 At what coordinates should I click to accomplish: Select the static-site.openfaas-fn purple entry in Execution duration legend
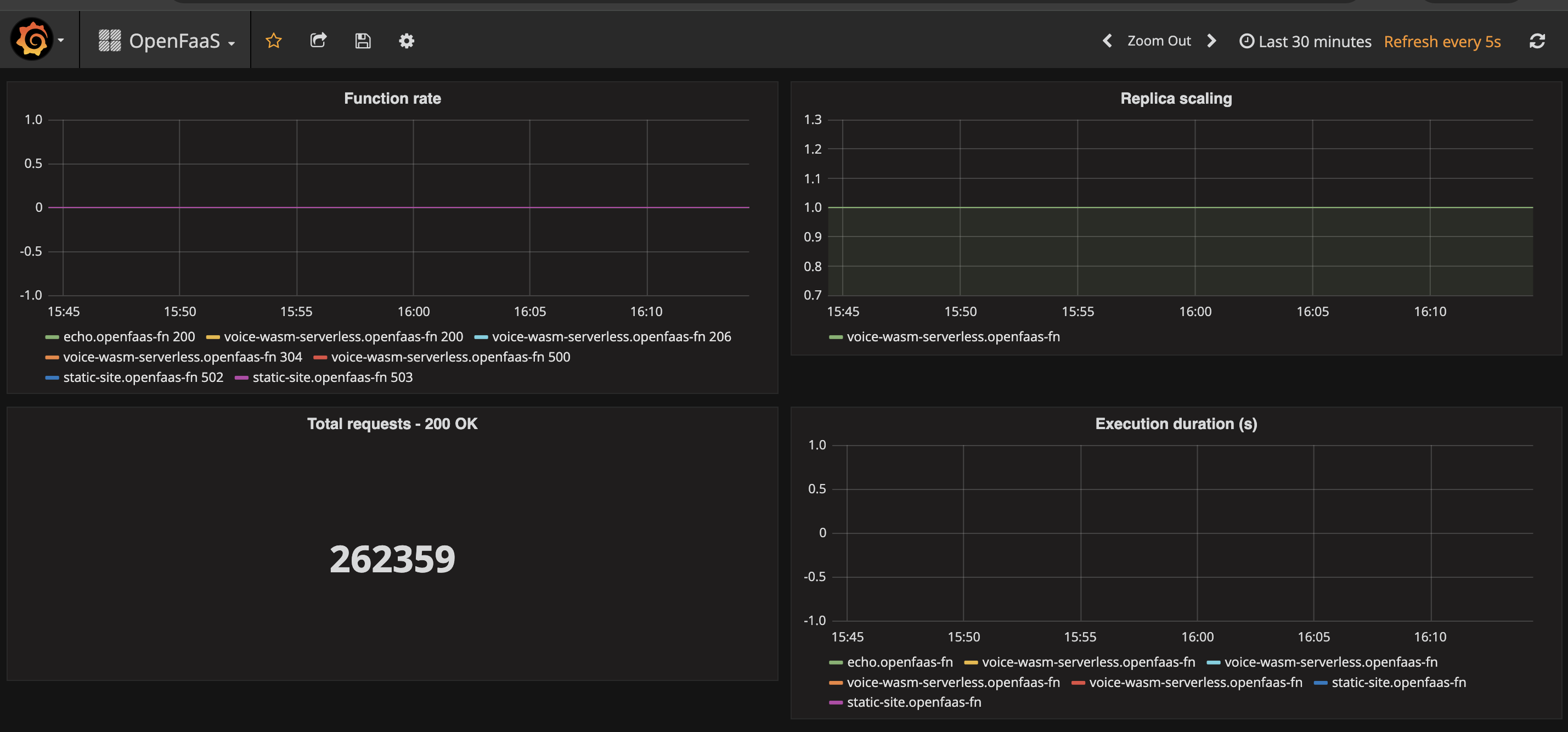pyautogui.click(x=913, y=702)
